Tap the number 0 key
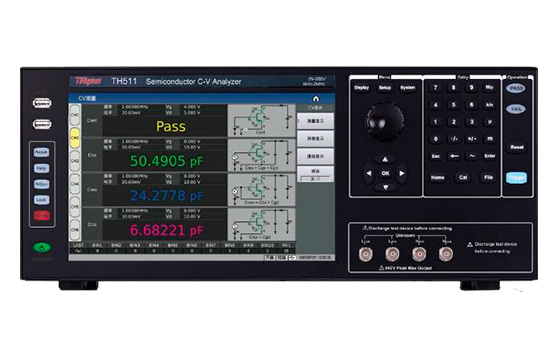560x360 pixels. pos(435,139)
